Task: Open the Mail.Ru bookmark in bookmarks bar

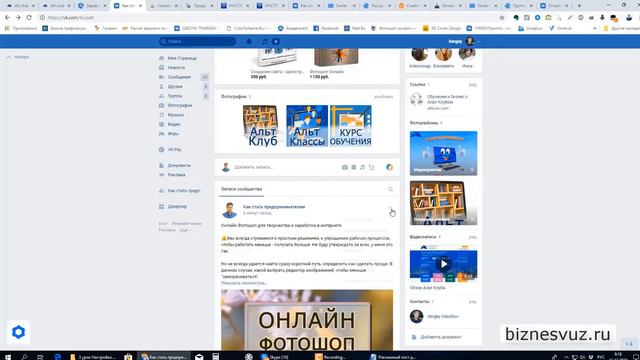Action: tap(355, 28)
